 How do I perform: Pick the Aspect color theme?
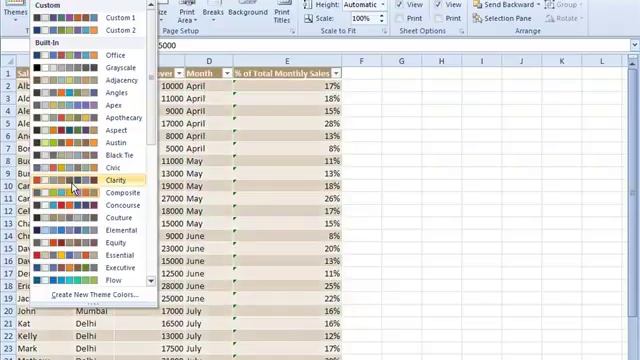pos(89,130)
